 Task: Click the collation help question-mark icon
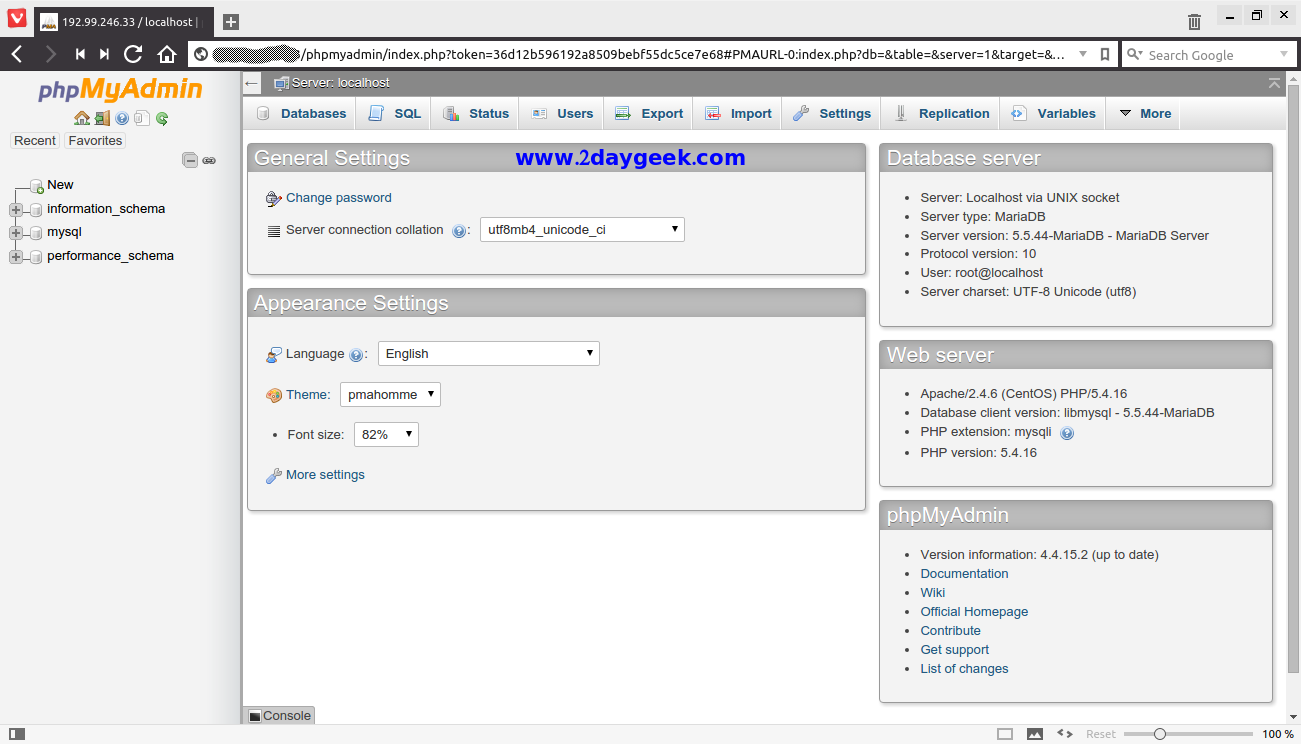(x=459, y=231)
